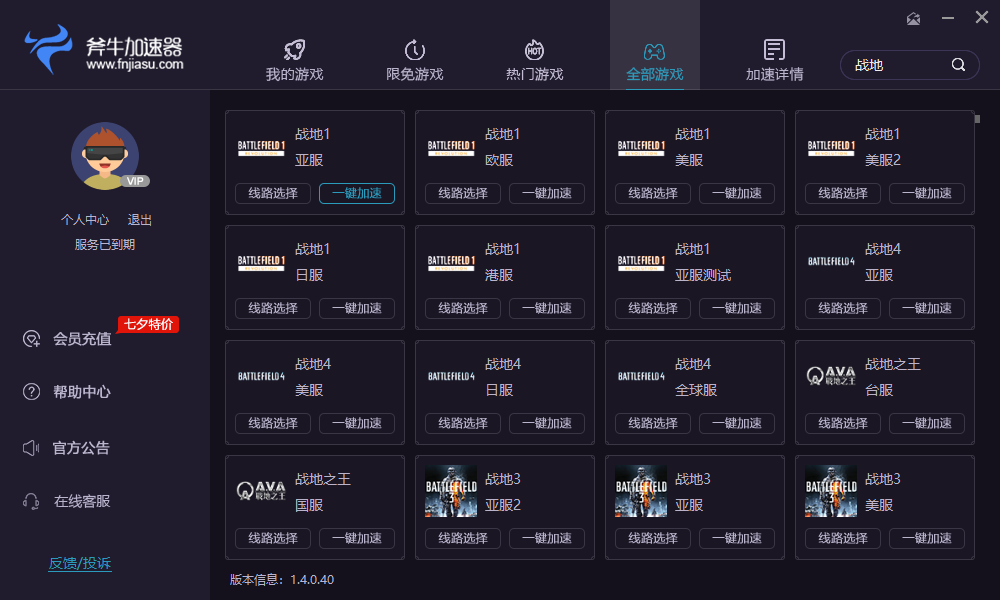Viewport: 1000px width, 600px height.
Task: Click the version info 1.4.0.40 text
Action: click(282, 580)
